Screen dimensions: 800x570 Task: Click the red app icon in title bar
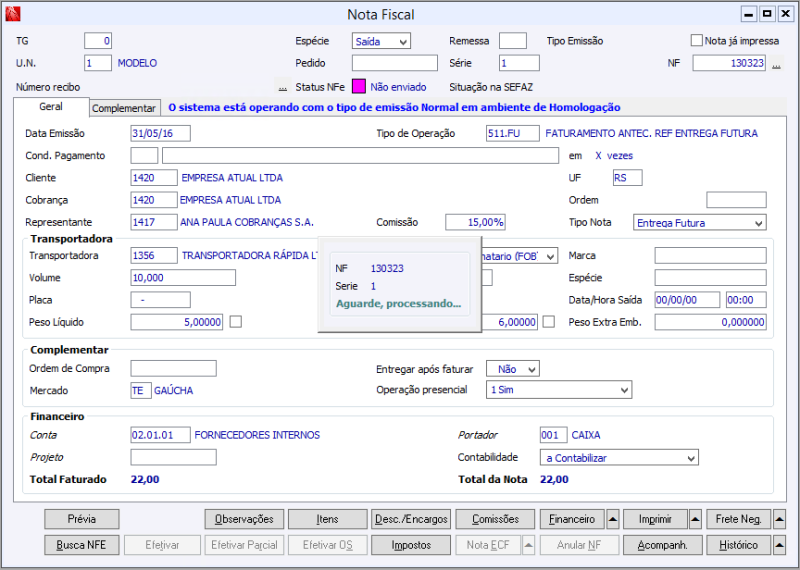click(11, 14)
